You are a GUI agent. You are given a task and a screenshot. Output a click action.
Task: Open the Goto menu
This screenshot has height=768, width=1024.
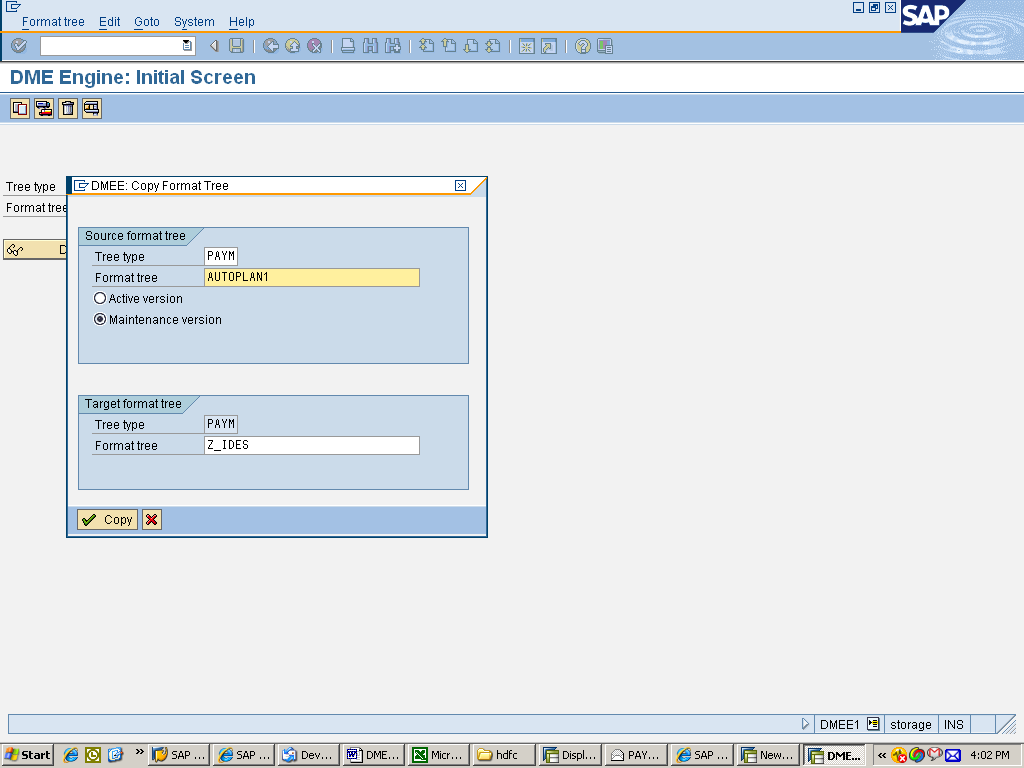(x=146, y=21)
